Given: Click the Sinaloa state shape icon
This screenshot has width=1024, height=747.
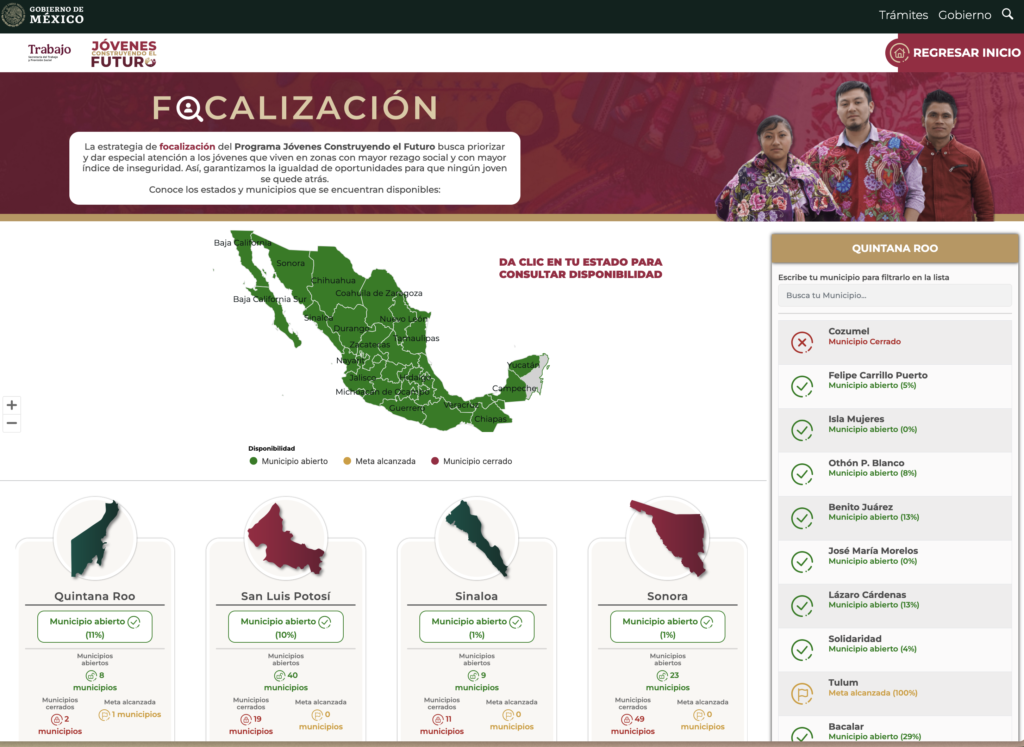Looking at the screenshot, I should [476, 538].
